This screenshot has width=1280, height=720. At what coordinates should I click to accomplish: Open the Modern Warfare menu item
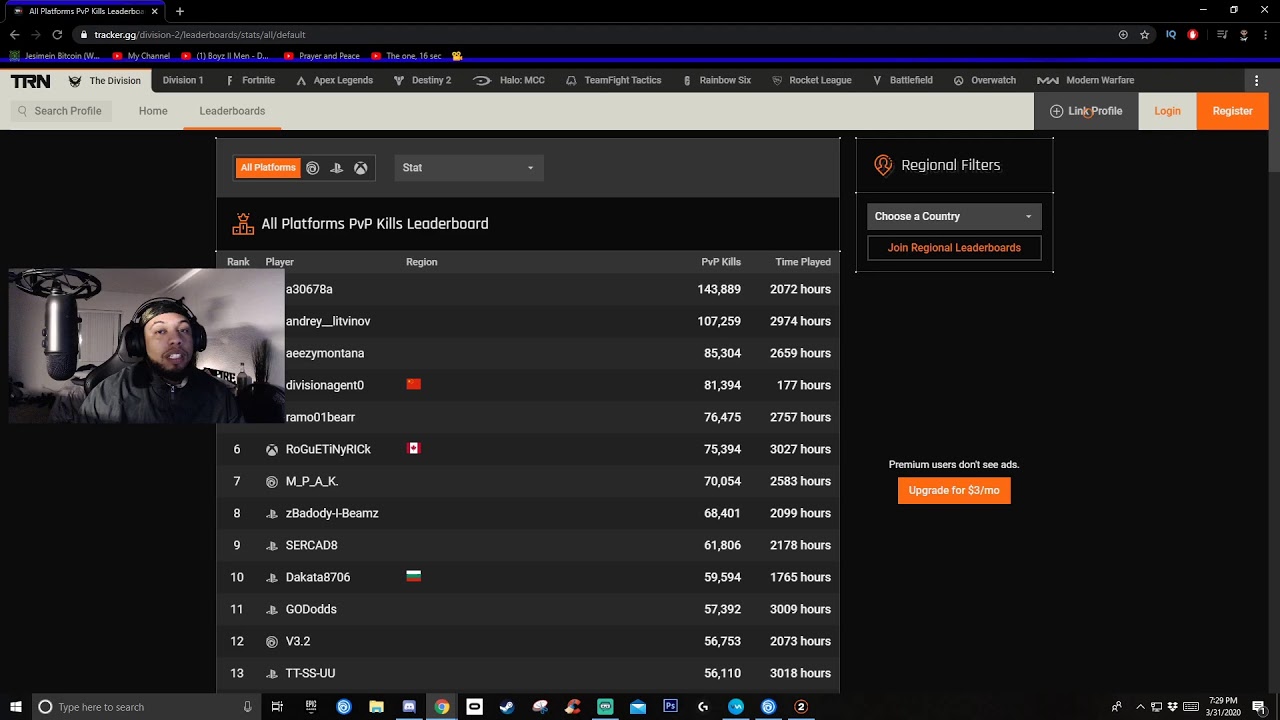(1085, 80)
